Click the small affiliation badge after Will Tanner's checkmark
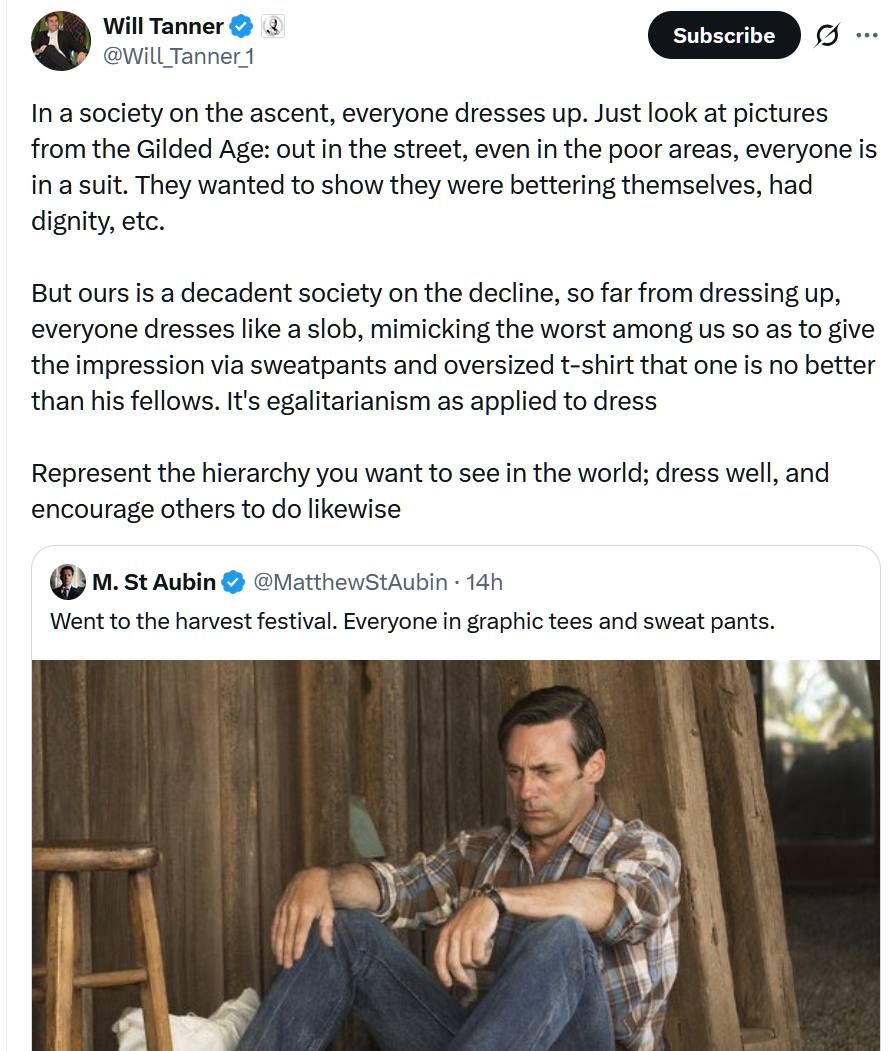Image resolution: width=891 pixels, height=1051 pixels. point(273,27)
